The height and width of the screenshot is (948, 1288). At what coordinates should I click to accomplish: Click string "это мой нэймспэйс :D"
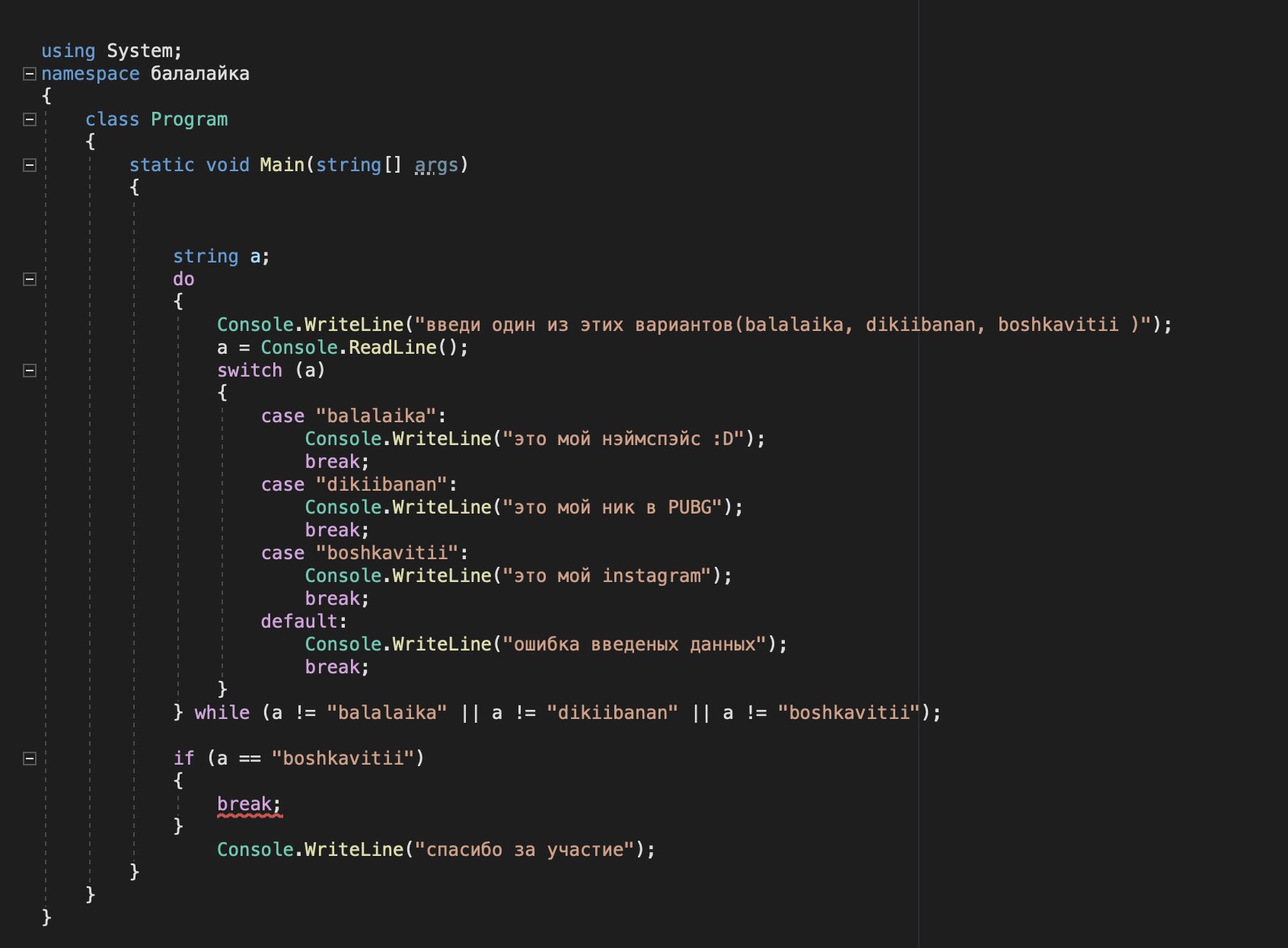click(623, 439)
